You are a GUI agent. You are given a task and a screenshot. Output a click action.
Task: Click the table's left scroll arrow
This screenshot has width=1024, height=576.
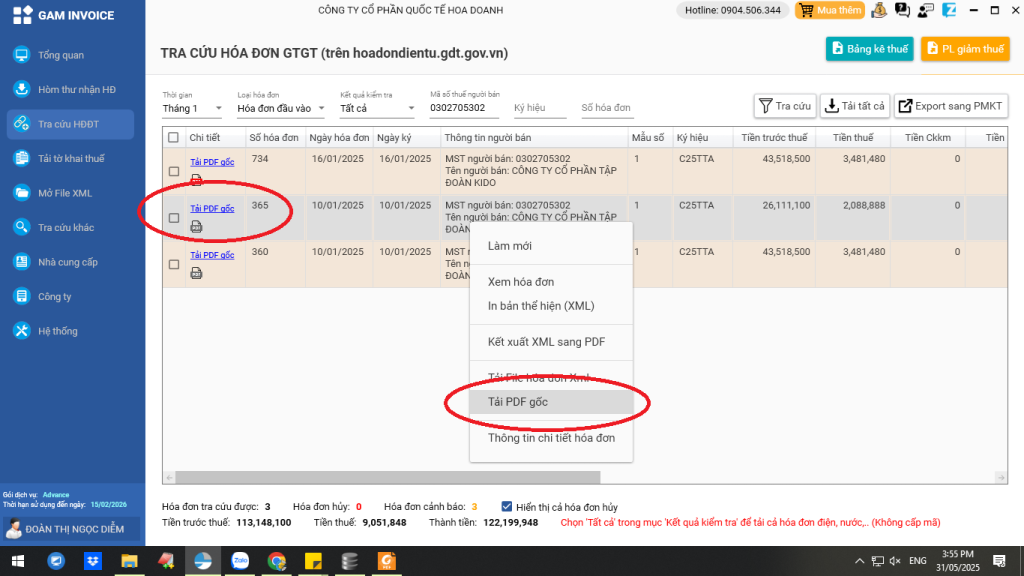point(169,477)
